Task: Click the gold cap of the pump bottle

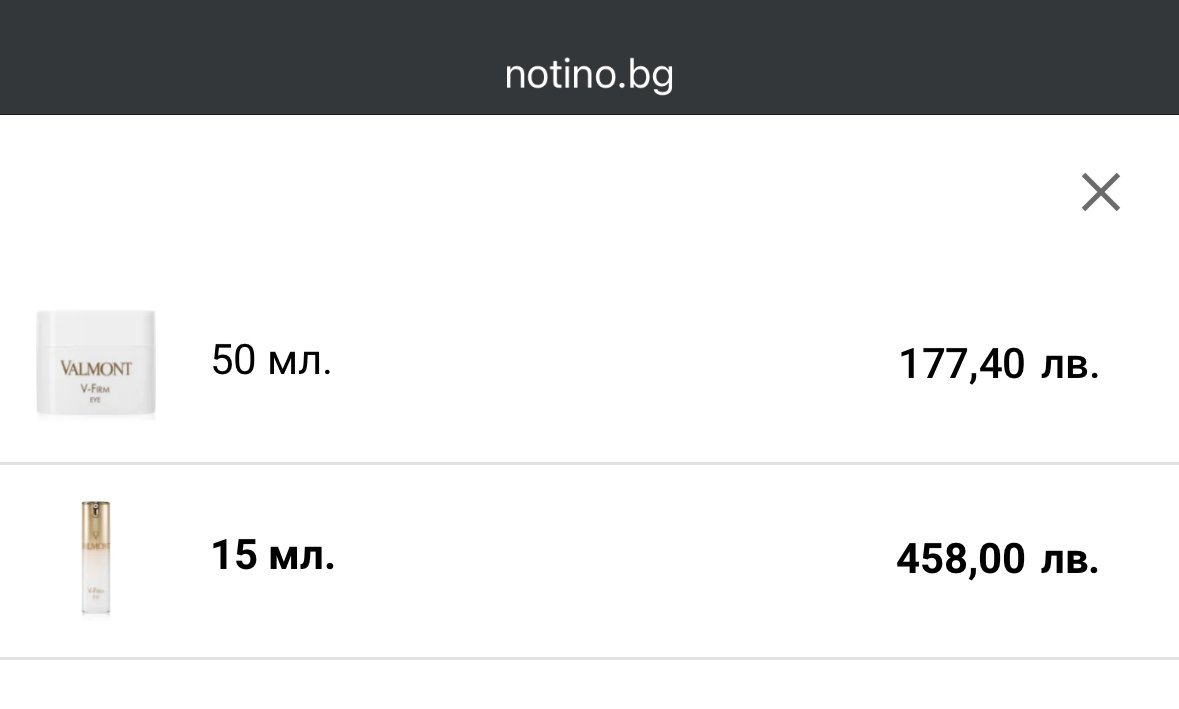Action: [x=96, y=519]
